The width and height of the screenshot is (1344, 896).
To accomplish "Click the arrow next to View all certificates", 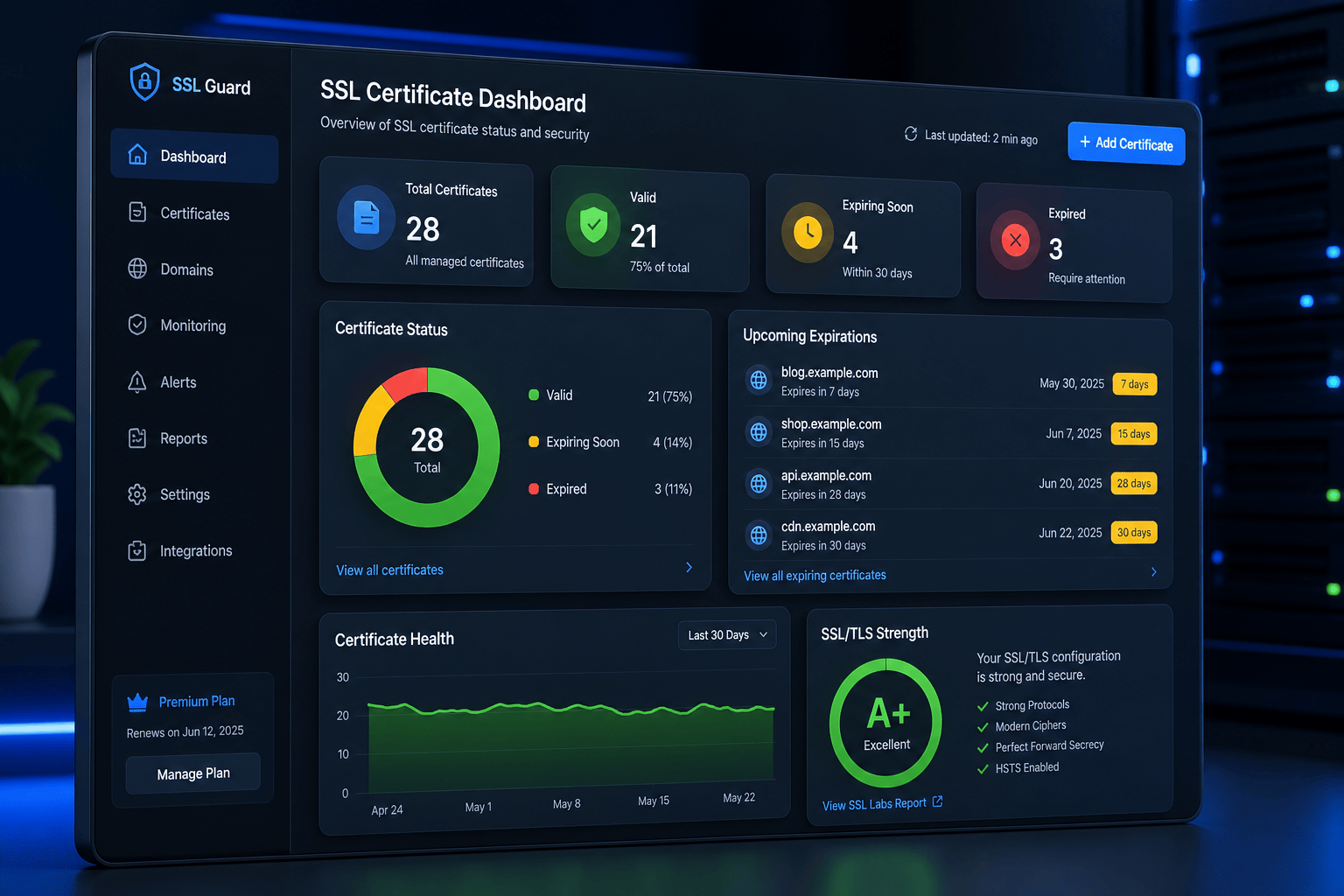I will [x=689, y=567].
